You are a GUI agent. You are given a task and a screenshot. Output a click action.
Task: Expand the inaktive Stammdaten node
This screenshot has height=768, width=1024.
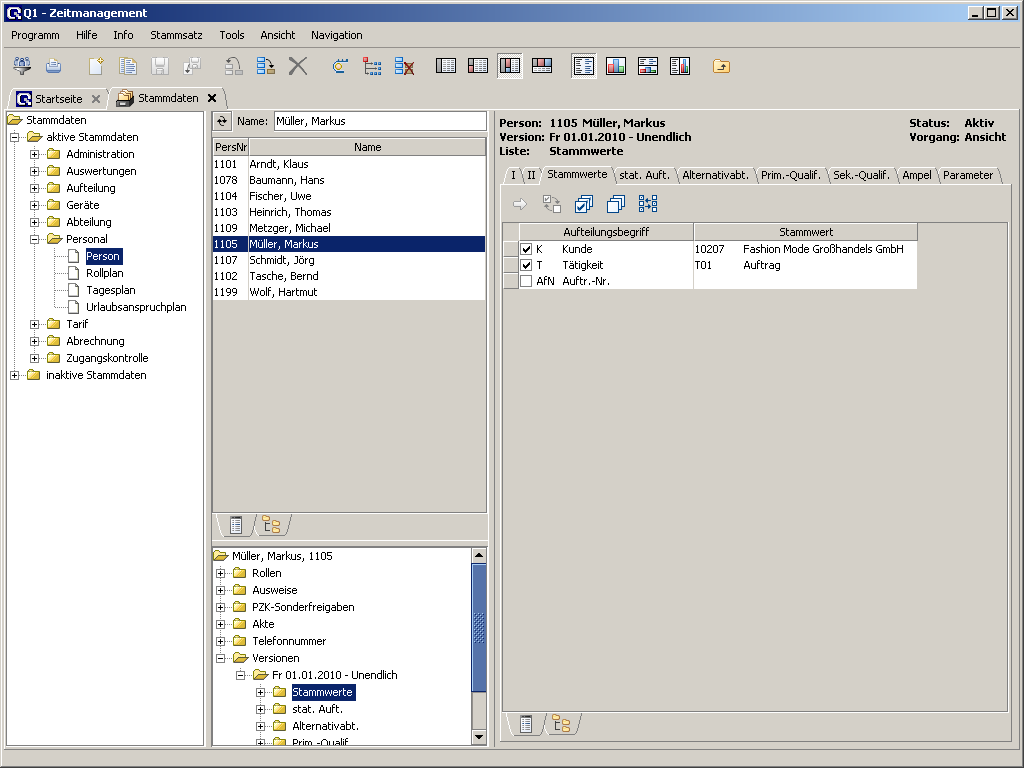tap(15, 375)
